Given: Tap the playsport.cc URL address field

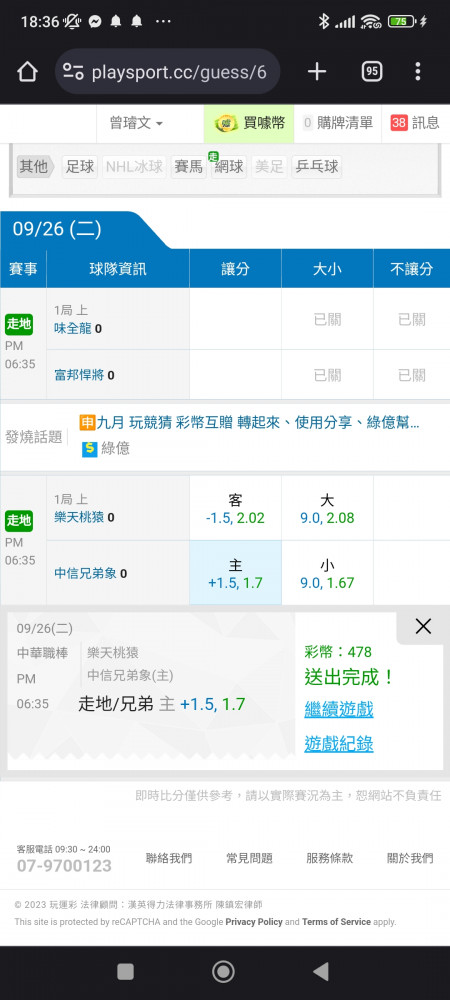Looking at the screenshot, I should tap(178, 72).
